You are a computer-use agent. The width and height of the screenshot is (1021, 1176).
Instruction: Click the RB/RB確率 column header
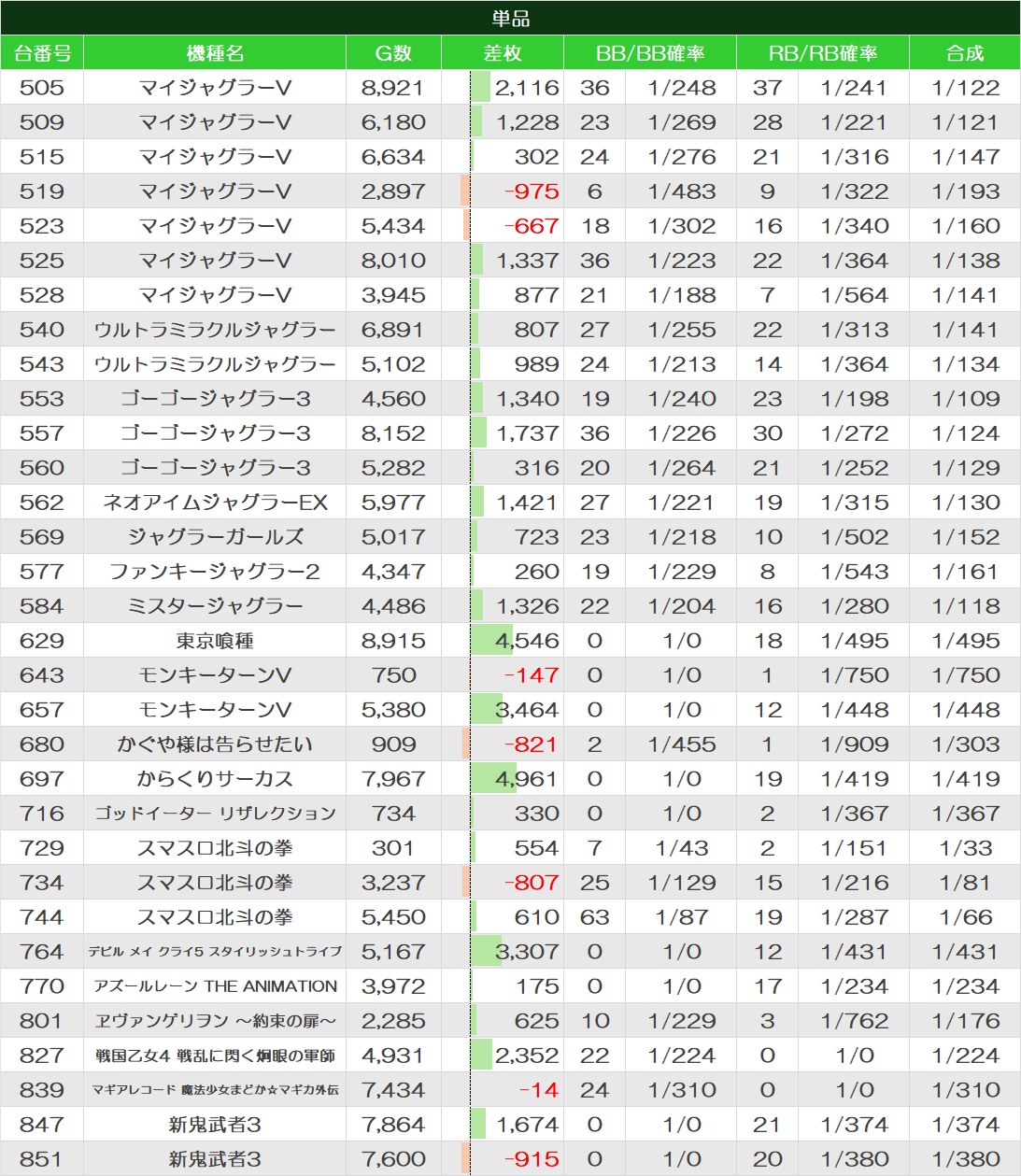(823, 53)
